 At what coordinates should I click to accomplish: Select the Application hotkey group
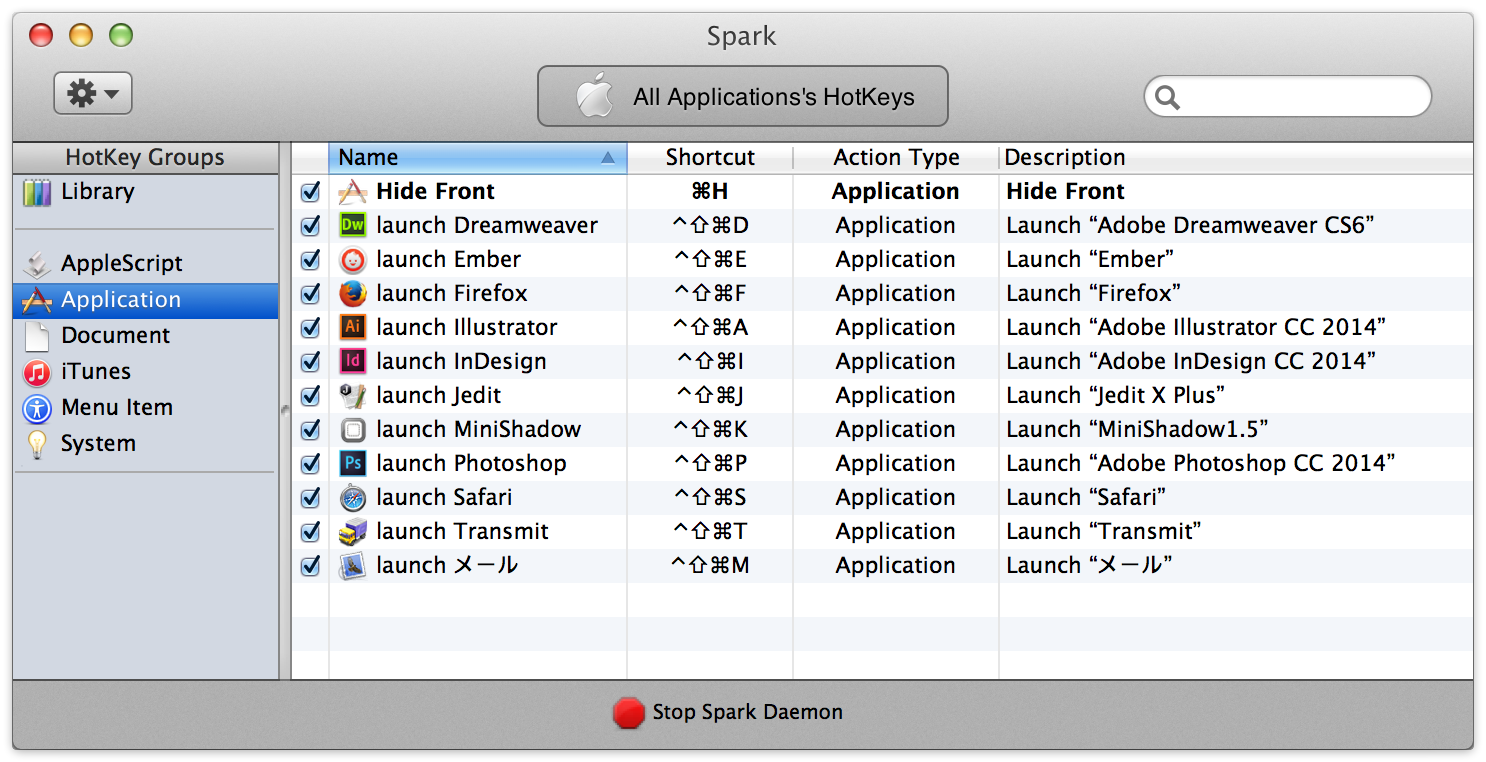pos(146,300)
